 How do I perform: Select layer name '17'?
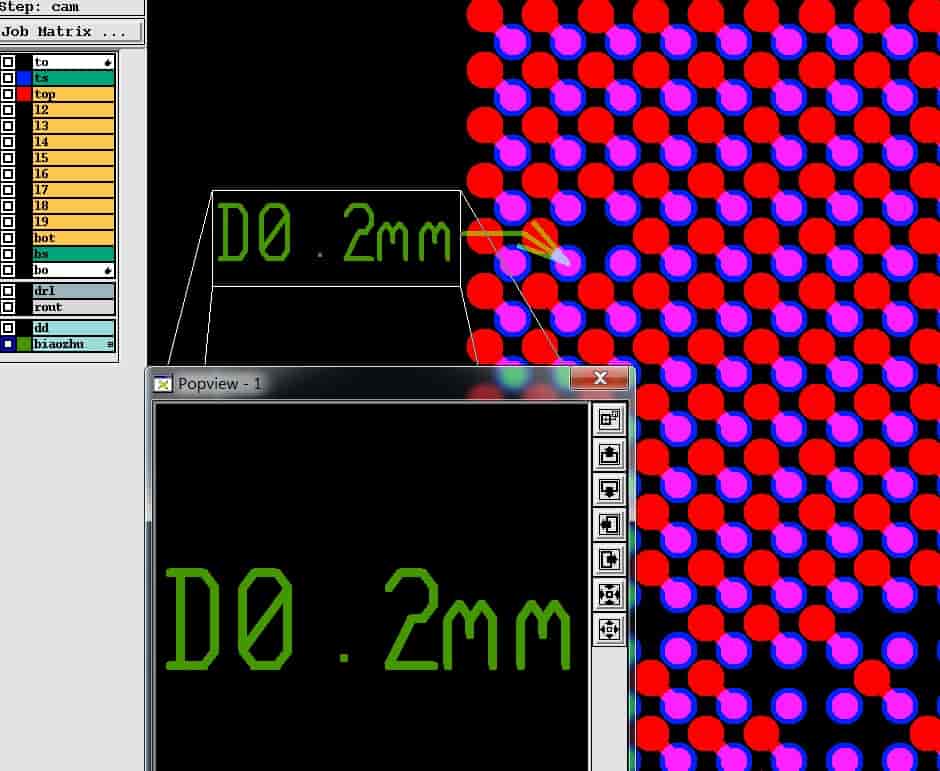(73, 190)
